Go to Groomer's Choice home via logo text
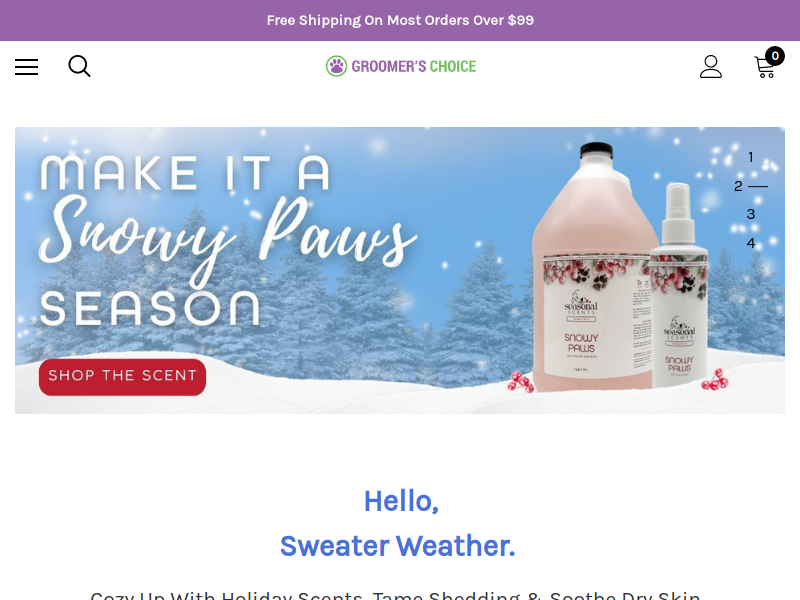The height and width of the screenshot is (600, 800). click(x=414, y=66)
